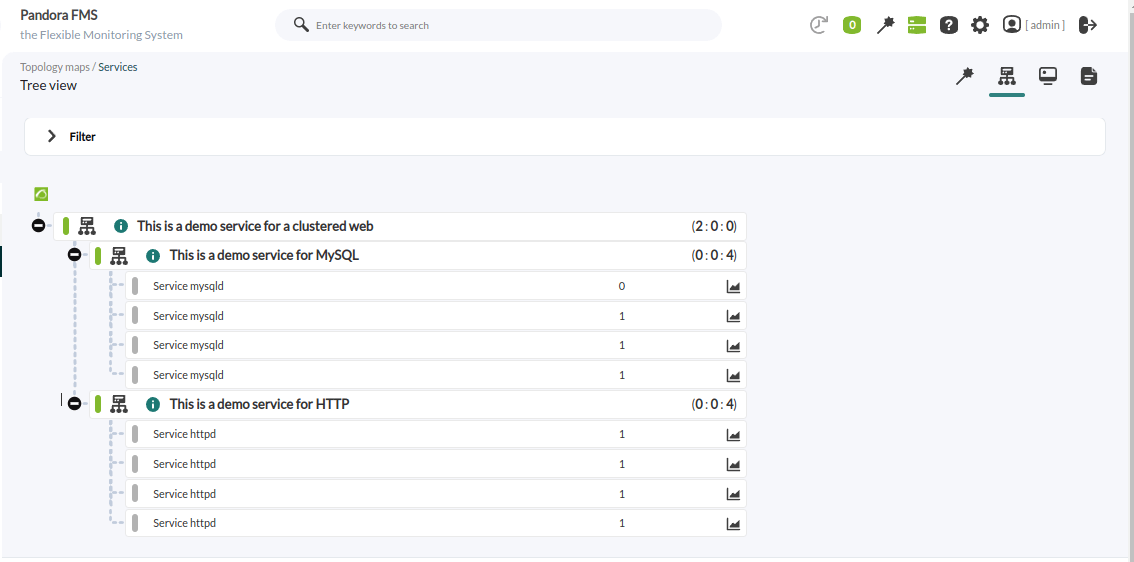
Task: Open graph for first Service mysqld row
Action: (x=733, y=286)
